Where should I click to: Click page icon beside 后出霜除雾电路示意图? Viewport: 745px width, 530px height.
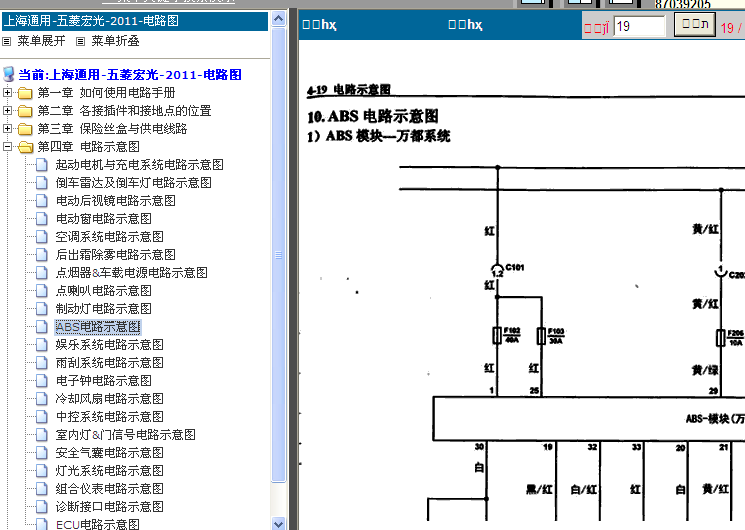point(42,255)
